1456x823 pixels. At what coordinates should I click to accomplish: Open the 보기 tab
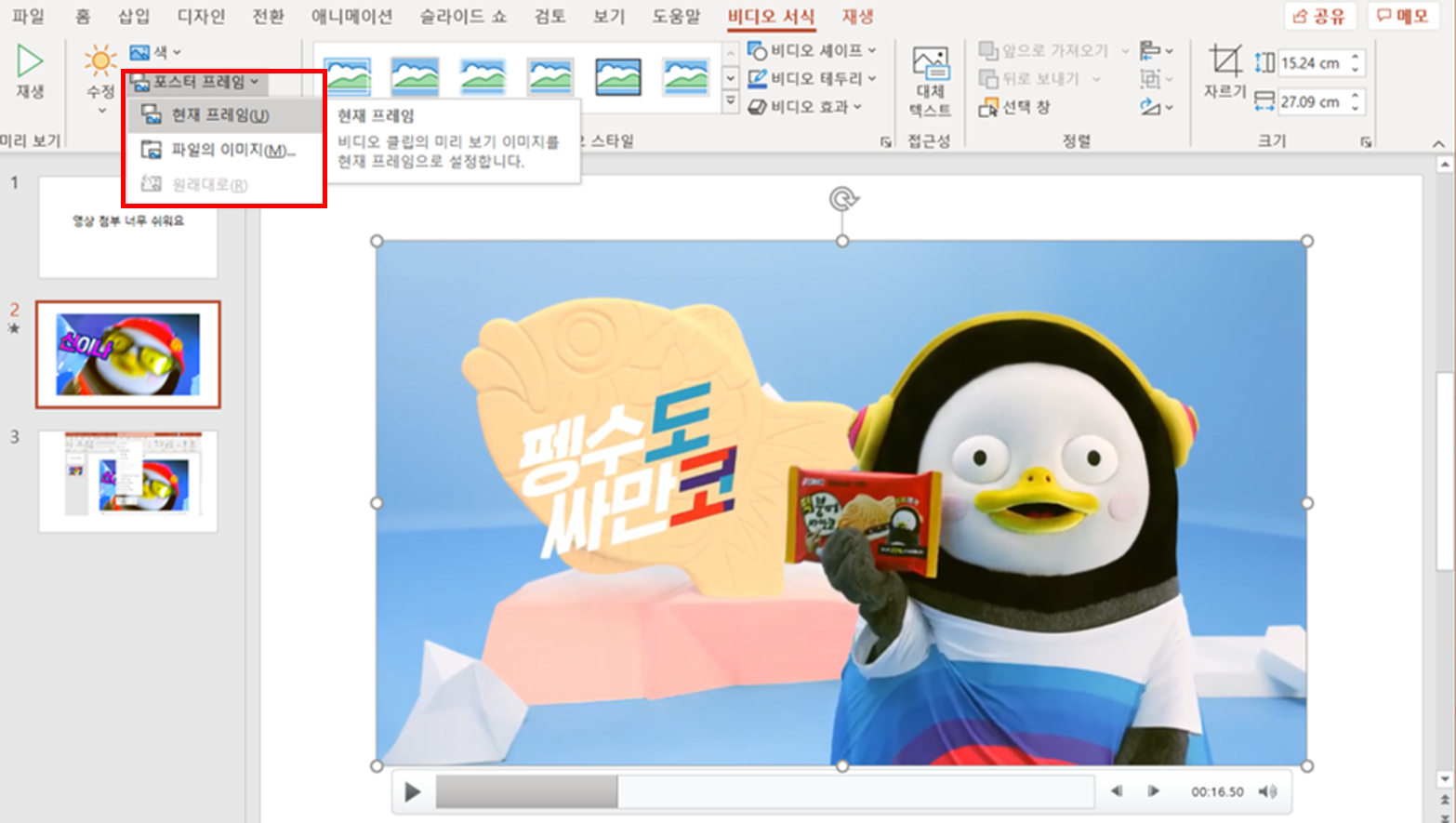click(x=609, y=16)
